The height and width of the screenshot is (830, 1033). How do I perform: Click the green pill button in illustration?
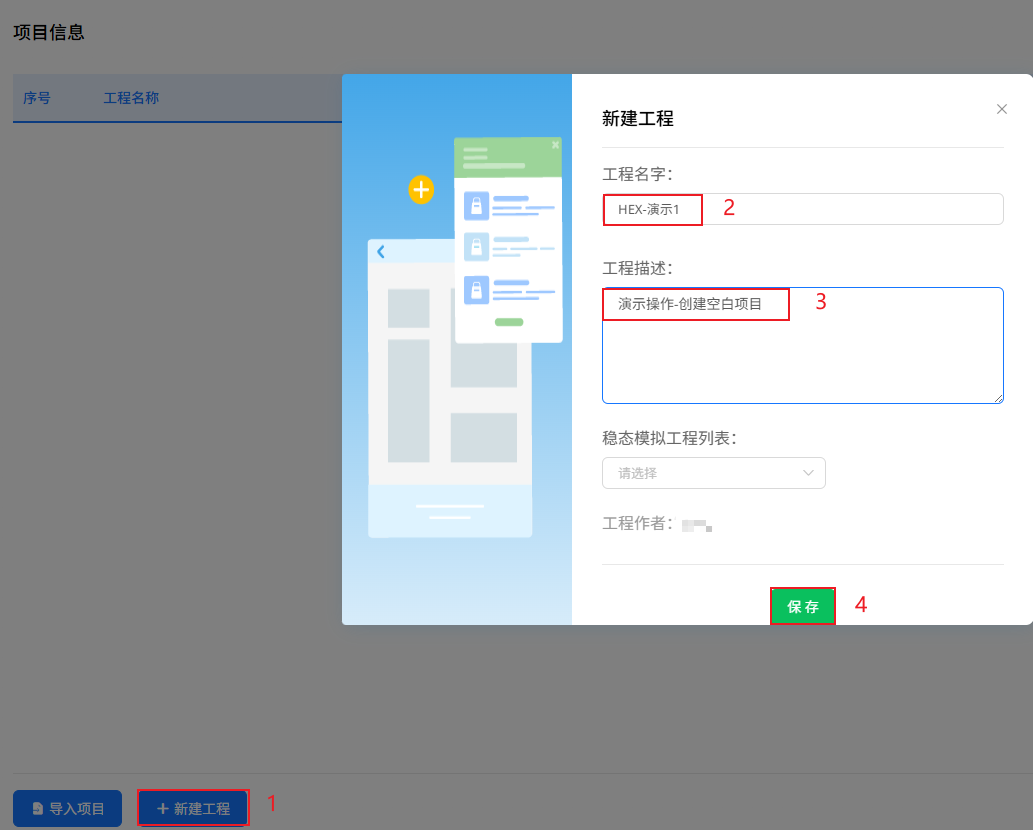pos(509,322)
